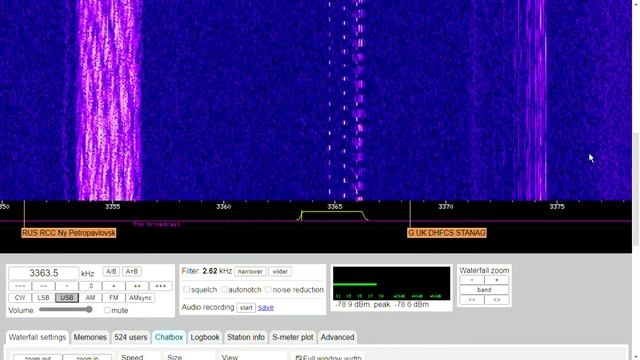Enable the autonotch checkbox
Screen dimensions: 640x360
pyautogui.click(x=224, y=289)
